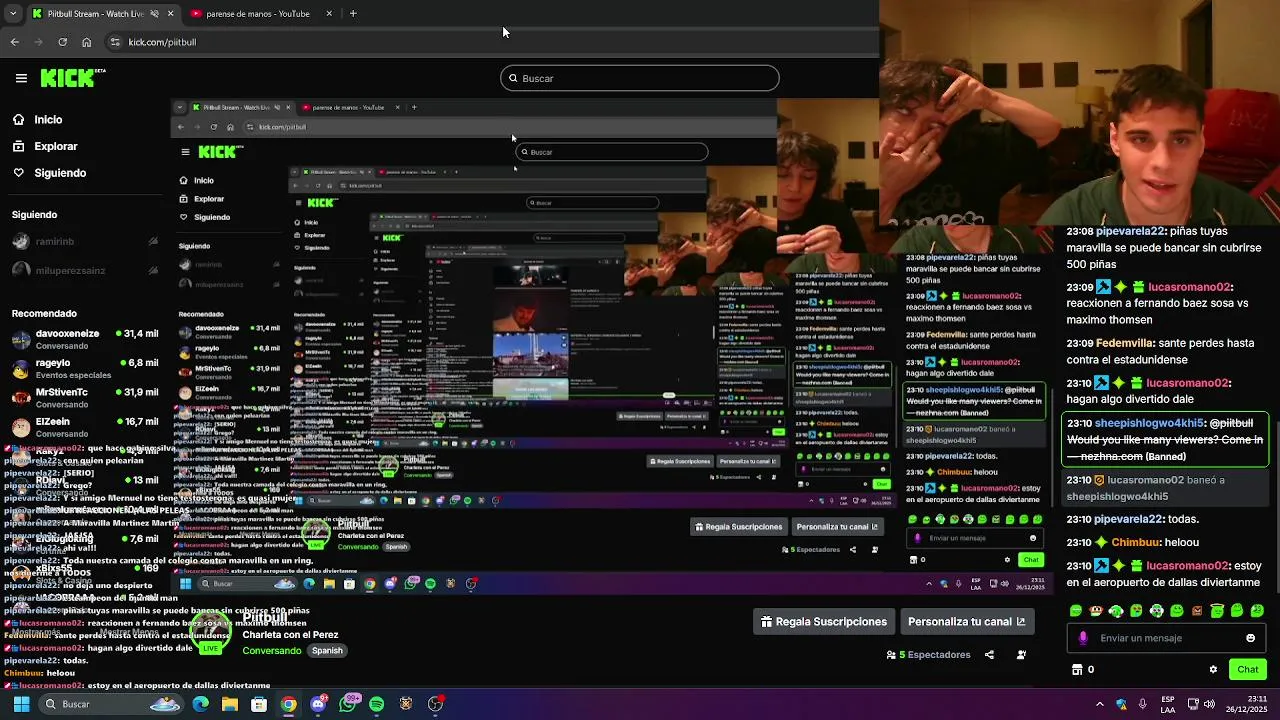Unmute the Kick tab via its speaker icon
The height and width of the screenshot is (720, 1280).
point(154,14)
